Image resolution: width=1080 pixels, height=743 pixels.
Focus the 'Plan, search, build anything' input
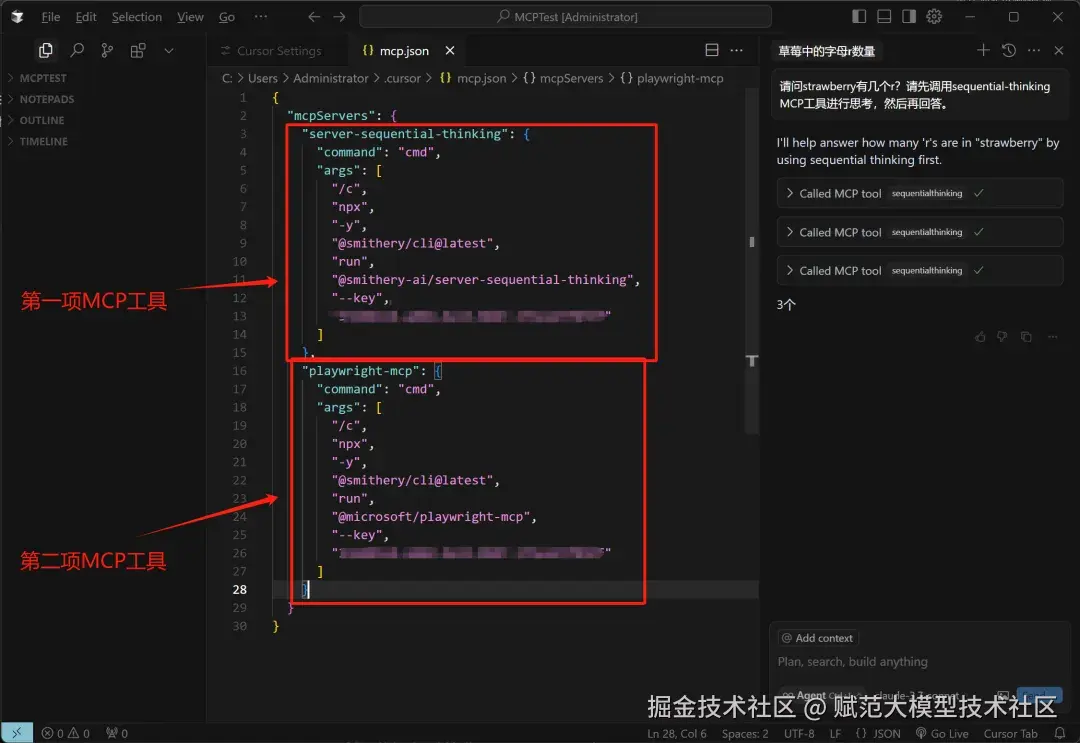(x=920, y=662)
